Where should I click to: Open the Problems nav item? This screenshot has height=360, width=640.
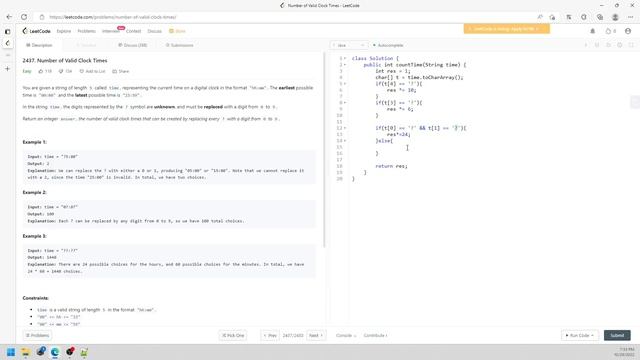[87, 31]
